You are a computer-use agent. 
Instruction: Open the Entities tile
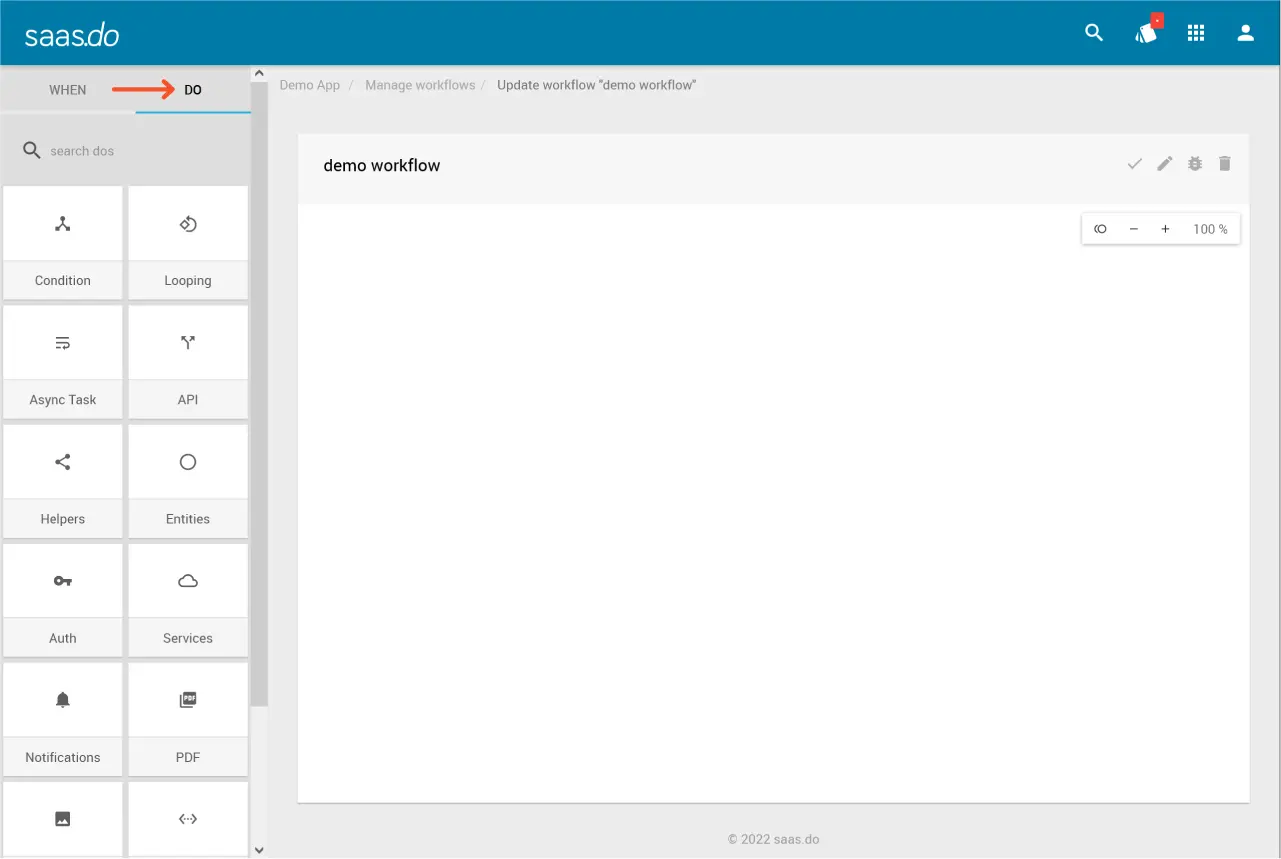coord(188,480)
